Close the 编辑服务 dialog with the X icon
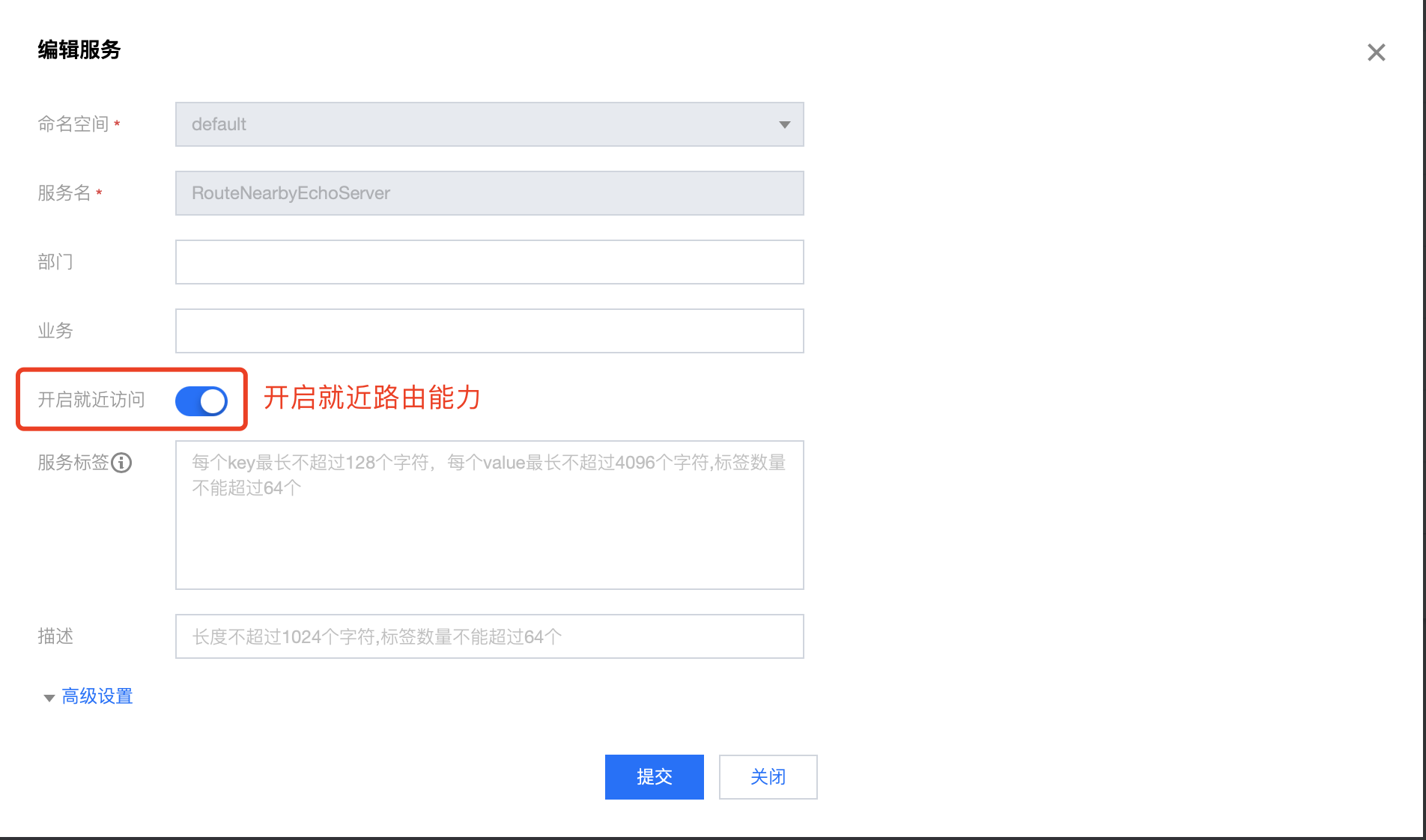1426x840 pixels. tap(1376, 52)
